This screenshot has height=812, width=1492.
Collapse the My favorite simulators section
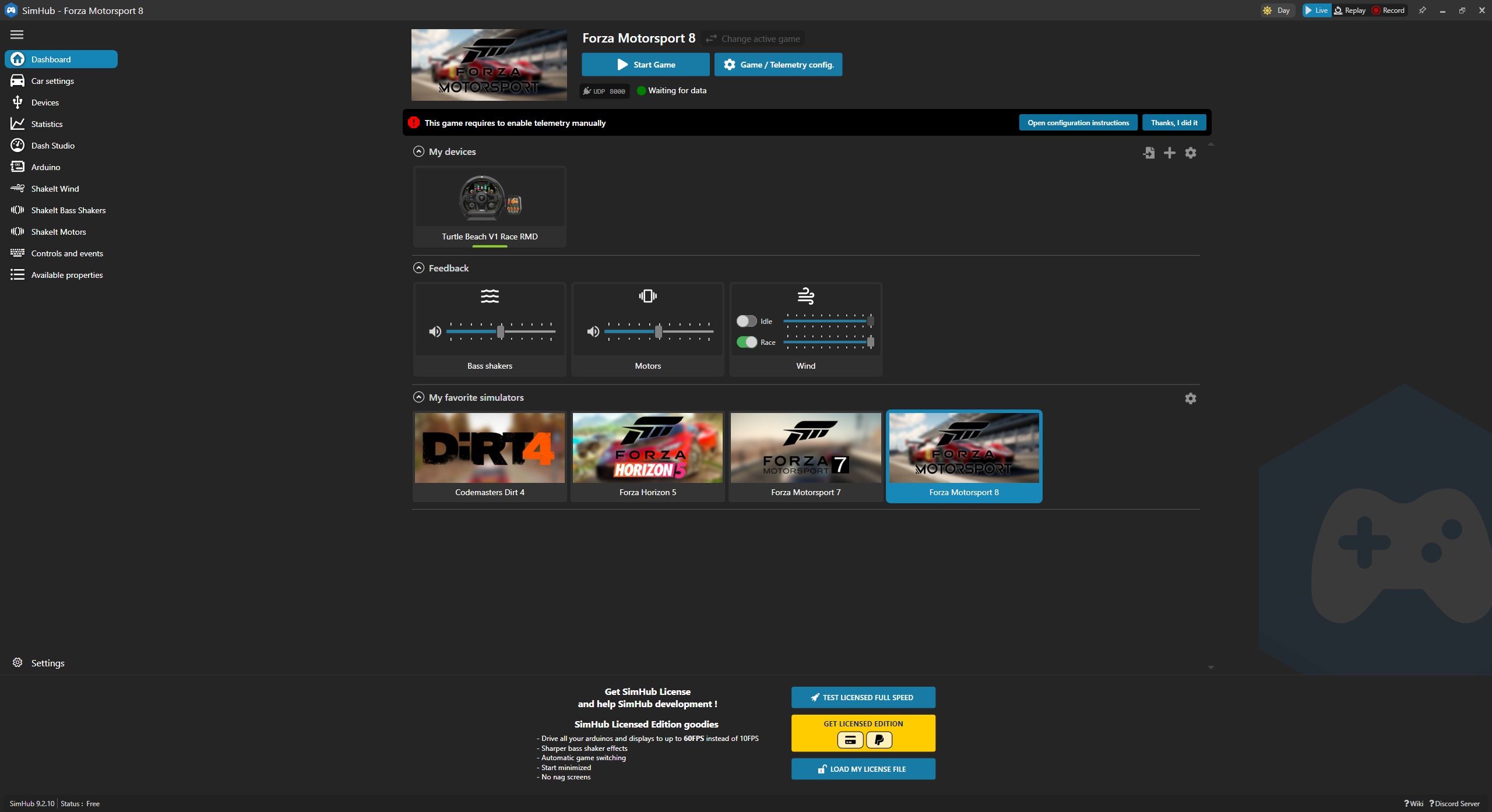click(418, 397)
